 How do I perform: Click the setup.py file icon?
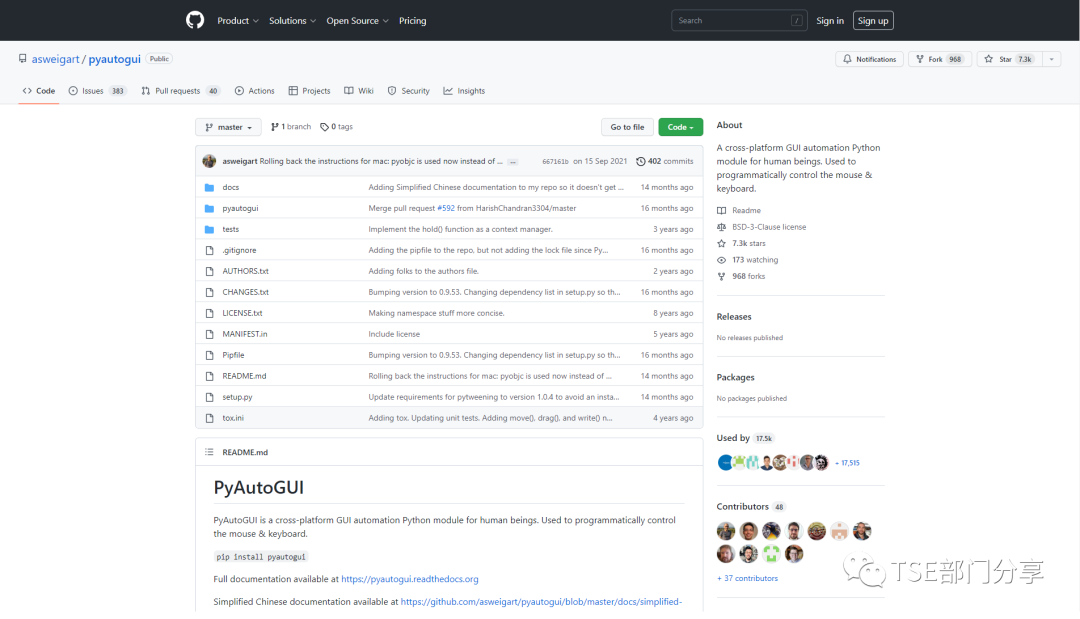click(209, 397)
